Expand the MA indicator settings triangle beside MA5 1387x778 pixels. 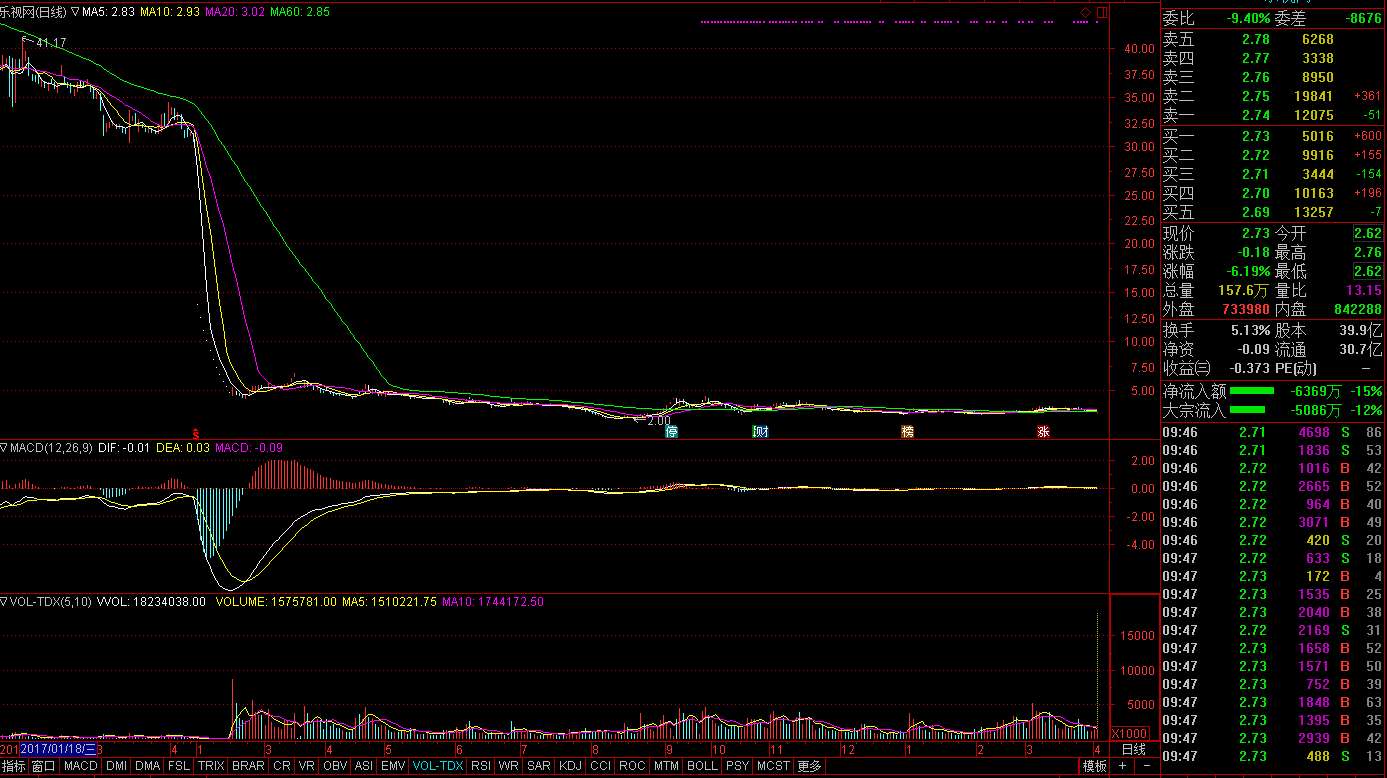click(x=75, y=12)
